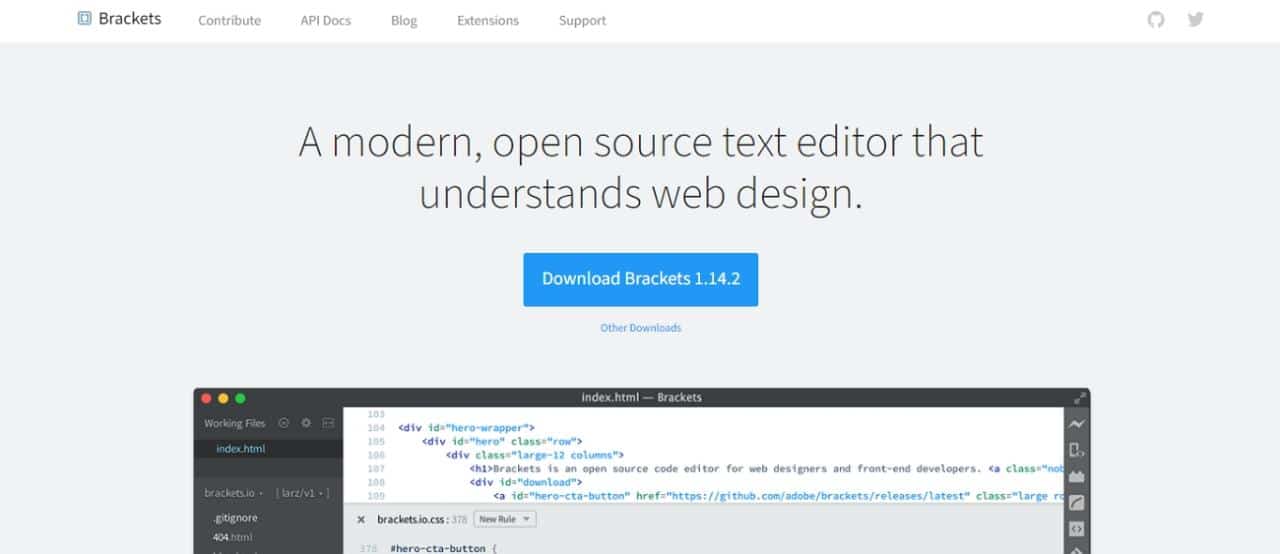Expand the brackets.io project dropdown
Screen dimensions: 1280x554
coord(236,493)
